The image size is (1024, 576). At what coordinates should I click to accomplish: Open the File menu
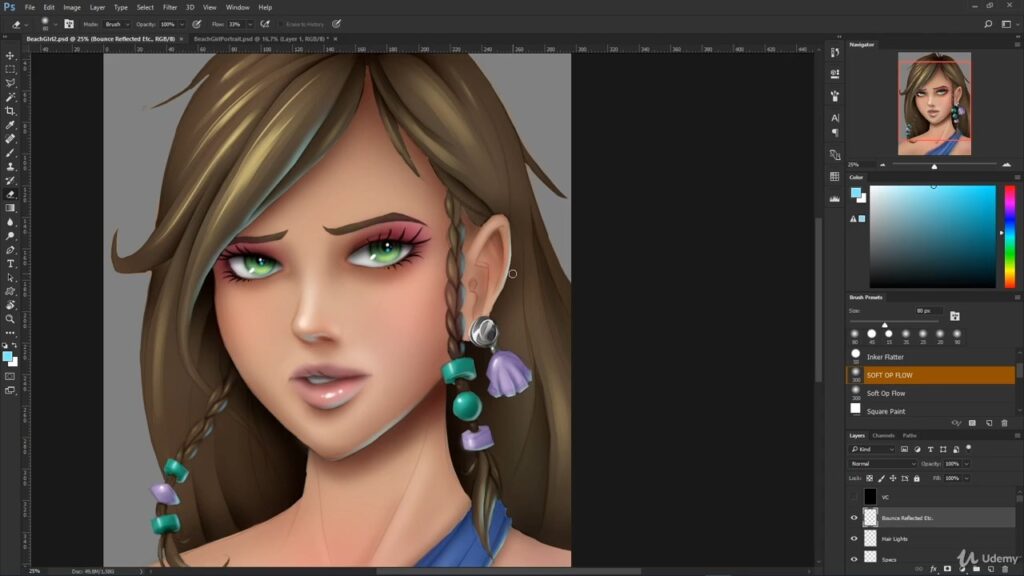pyautogui.click(x=29, y=7)
